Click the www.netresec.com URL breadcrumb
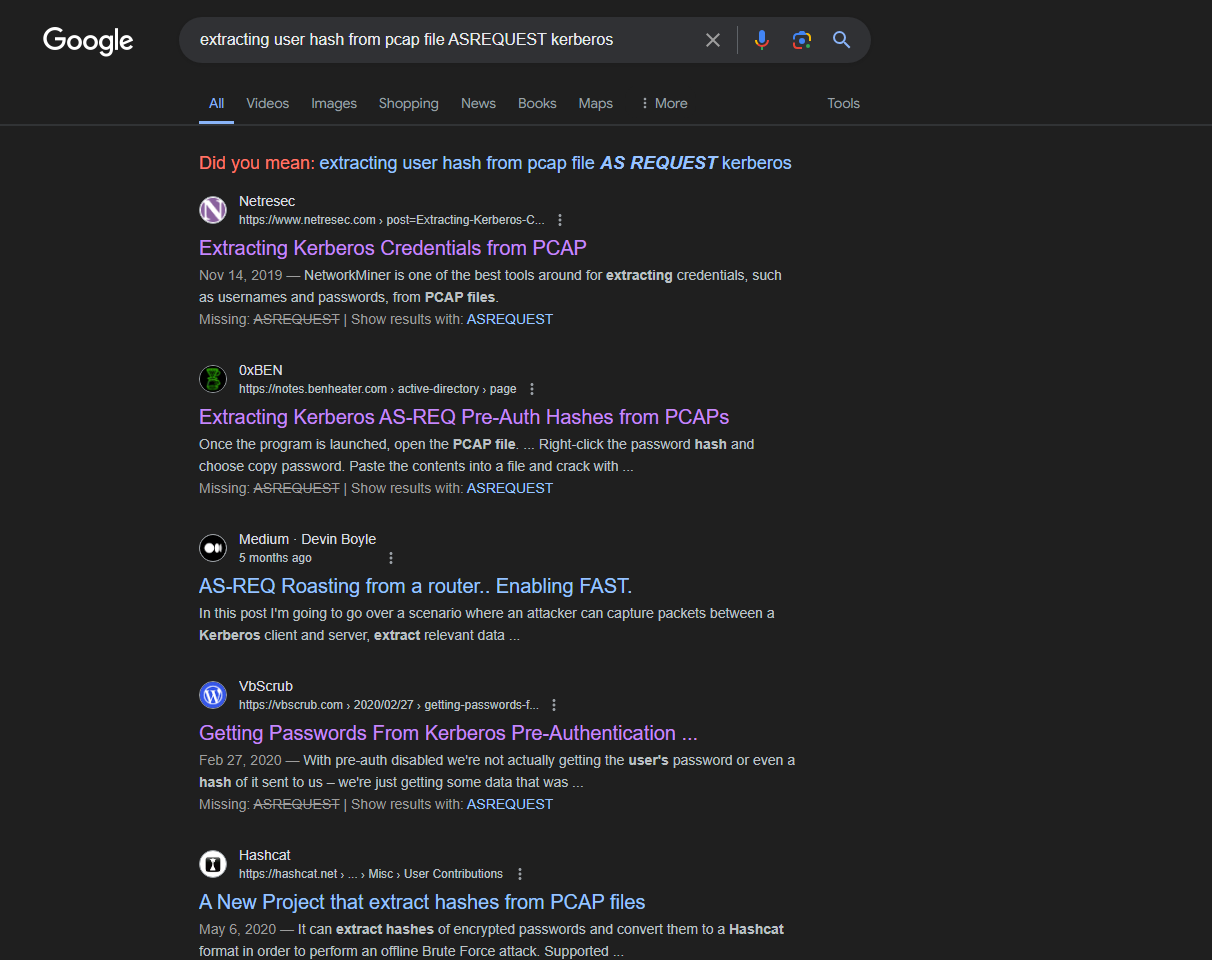 click(392, 220)
